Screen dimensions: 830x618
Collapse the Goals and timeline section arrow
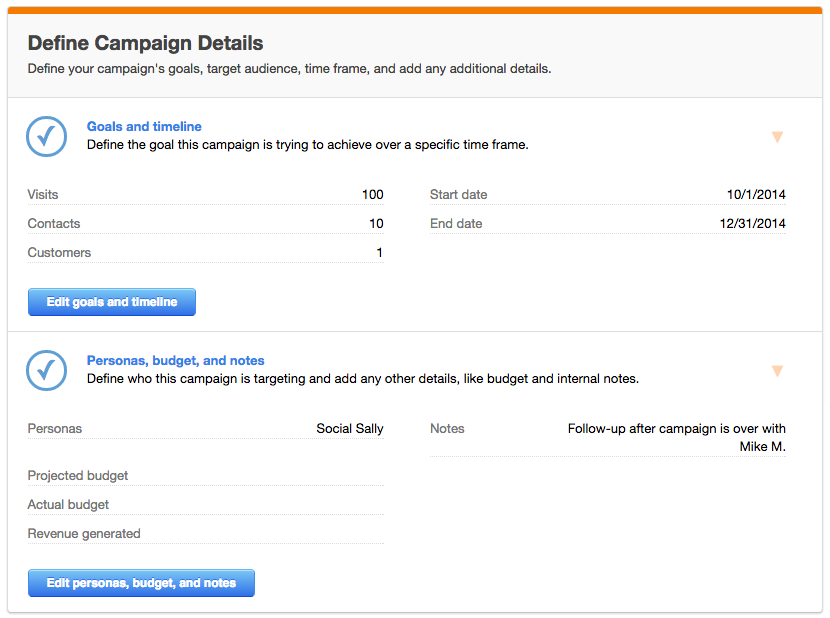pos(777,137)
